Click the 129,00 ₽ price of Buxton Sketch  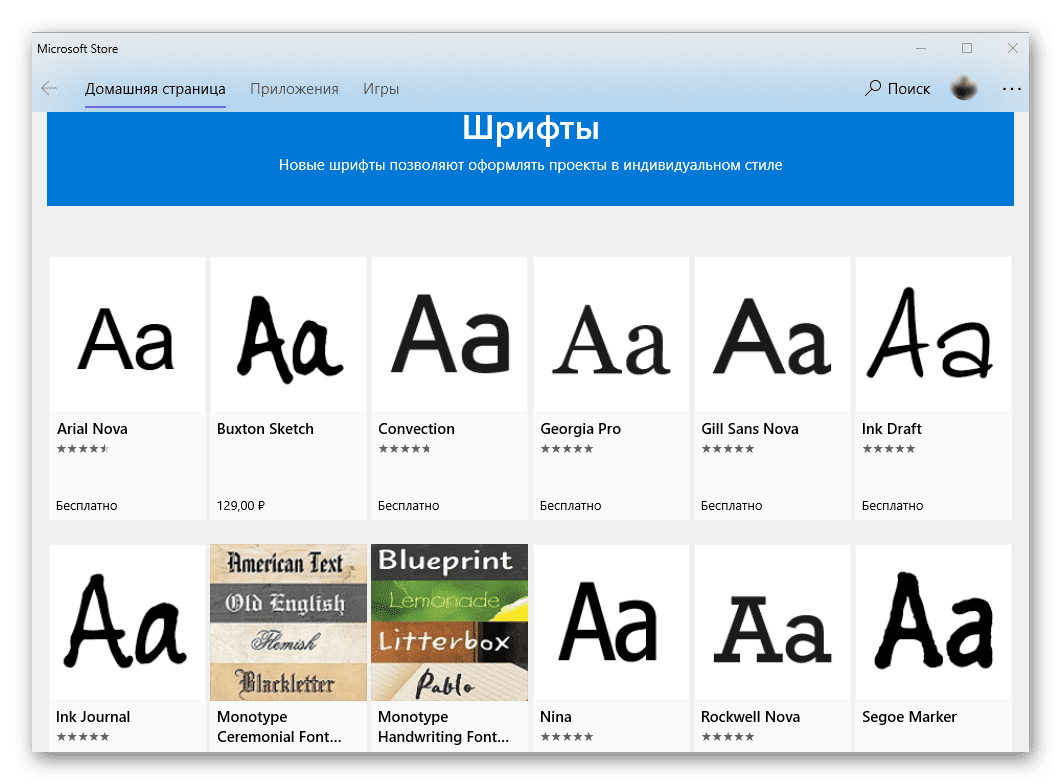pyautogui.click(x=241, y=505)
